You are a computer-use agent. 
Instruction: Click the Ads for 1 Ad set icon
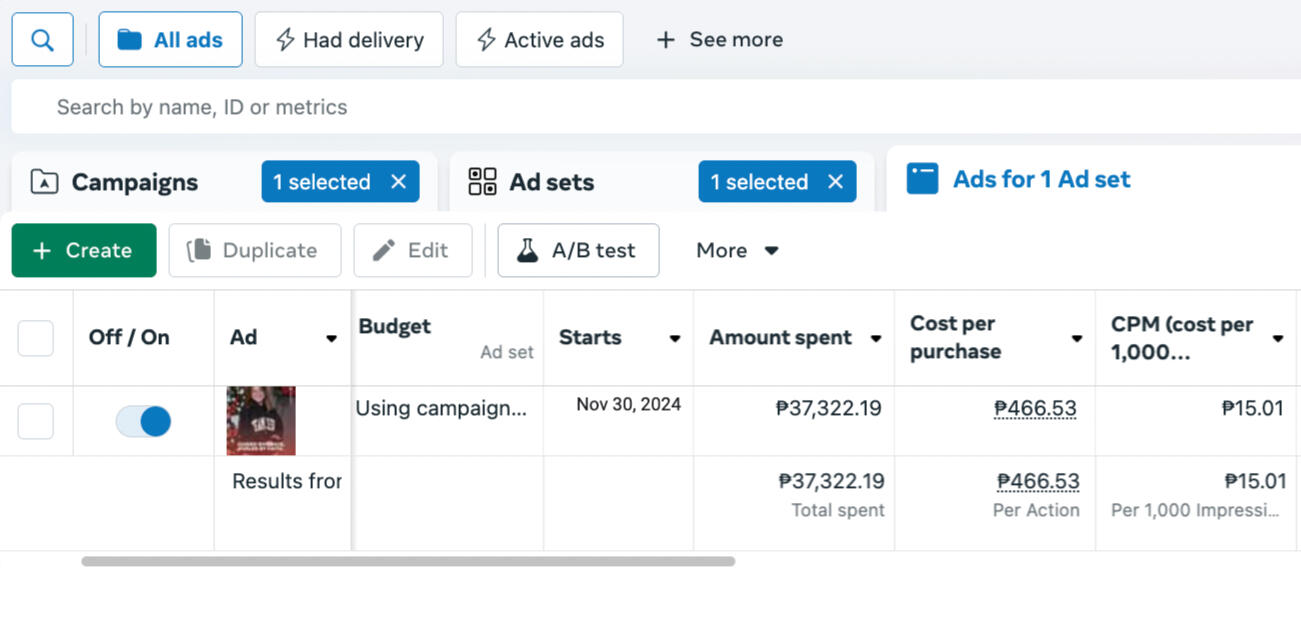[922, 179]
